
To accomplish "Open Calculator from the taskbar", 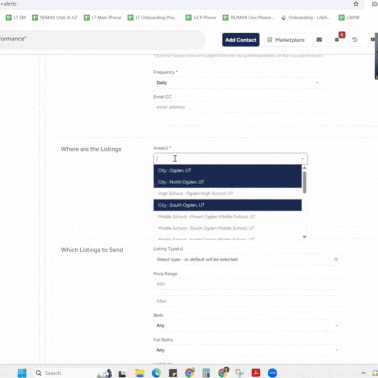I will (206, 373).
